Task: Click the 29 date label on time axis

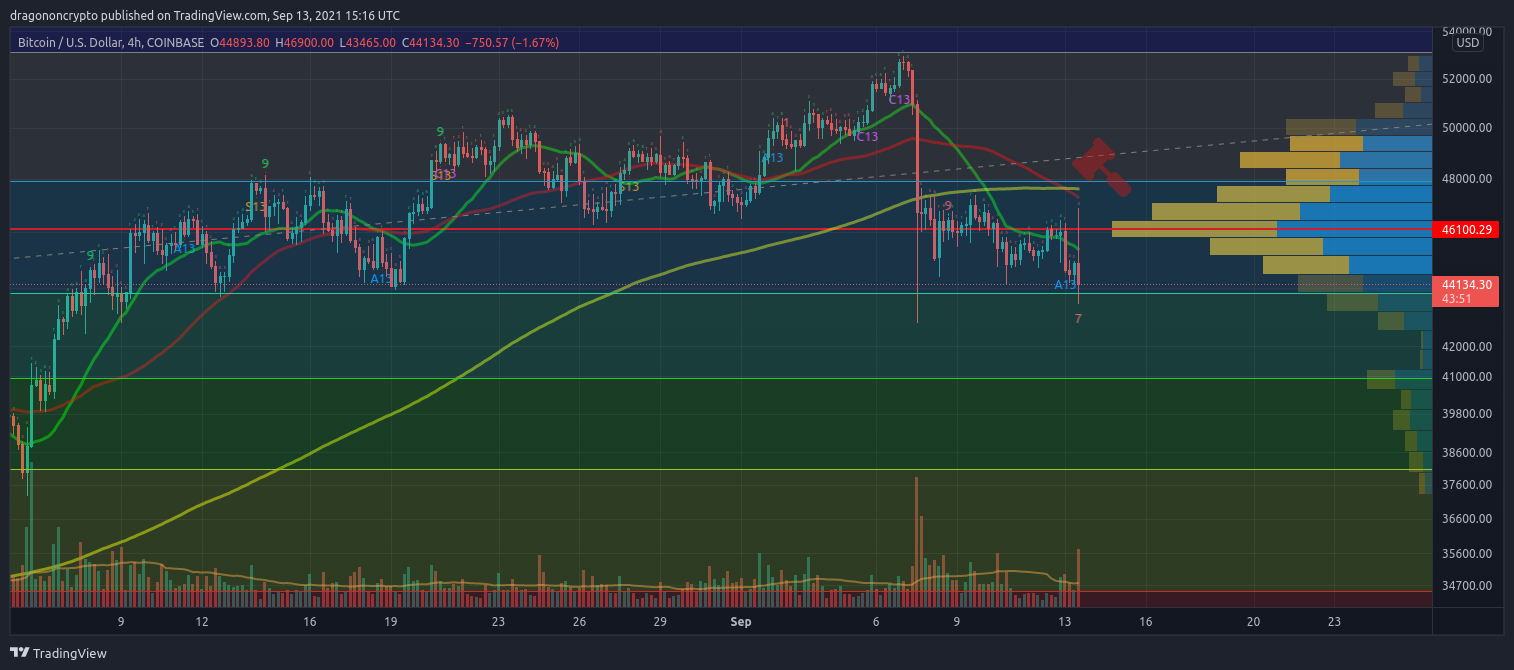Action: click(660, 621)
